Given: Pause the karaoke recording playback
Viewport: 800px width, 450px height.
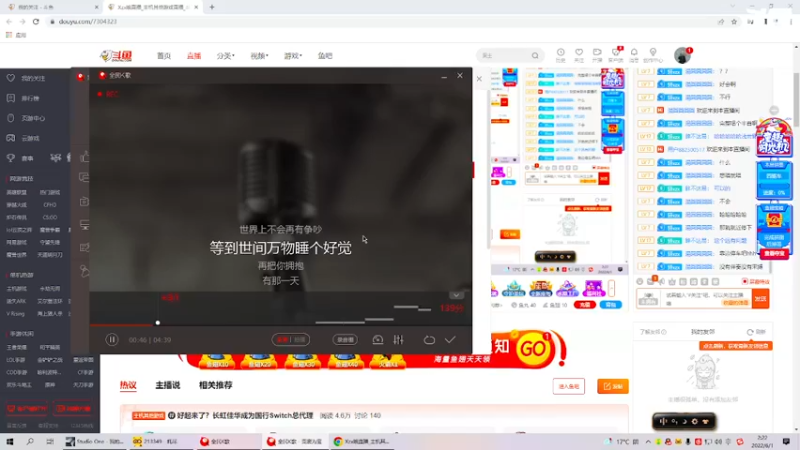Looking at the screenshot, I should tap(112, 339).
